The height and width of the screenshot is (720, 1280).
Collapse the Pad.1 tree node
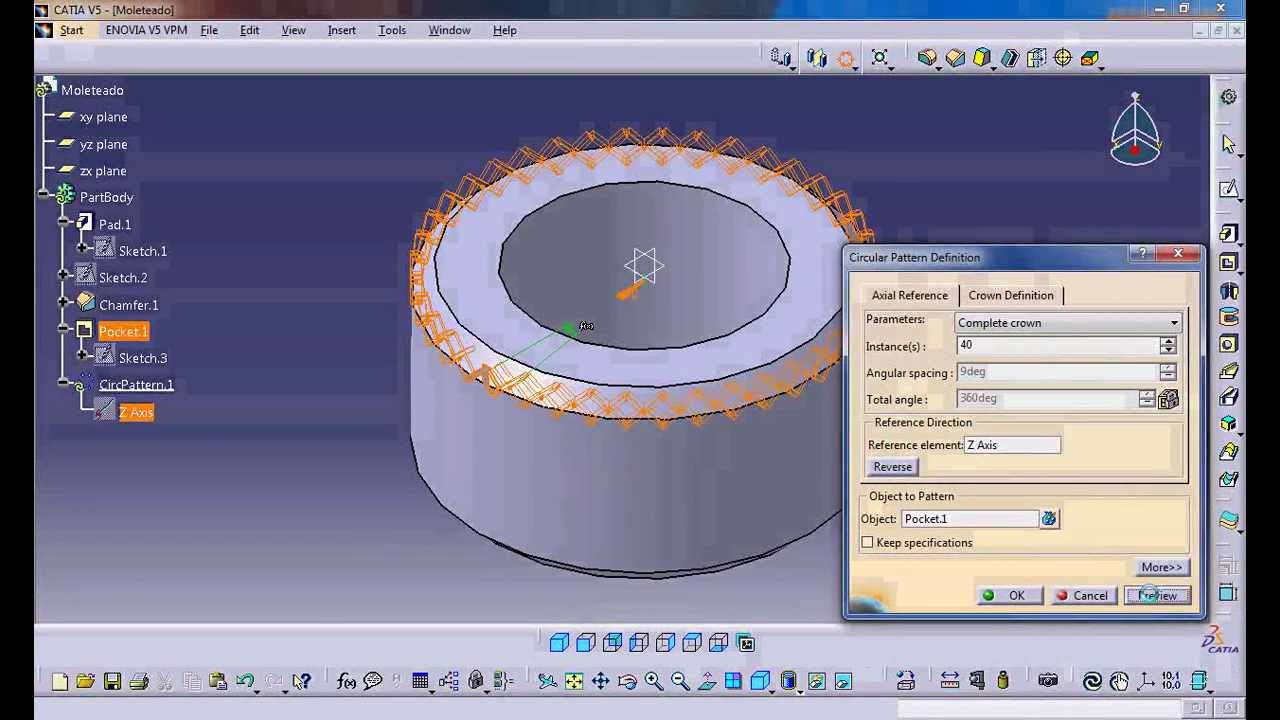coord(64,224)
